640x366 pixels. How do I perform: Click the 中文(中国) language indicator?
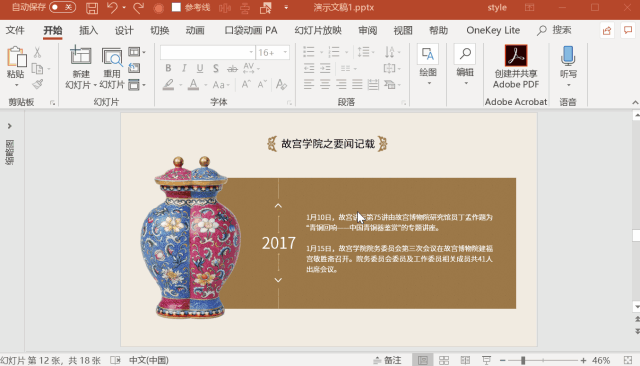tap(149, 360)
